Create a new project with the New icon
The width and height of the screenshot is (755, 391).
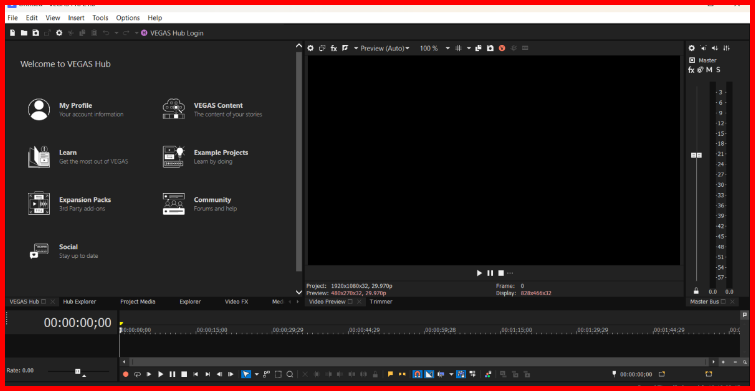tap(13, 33)
